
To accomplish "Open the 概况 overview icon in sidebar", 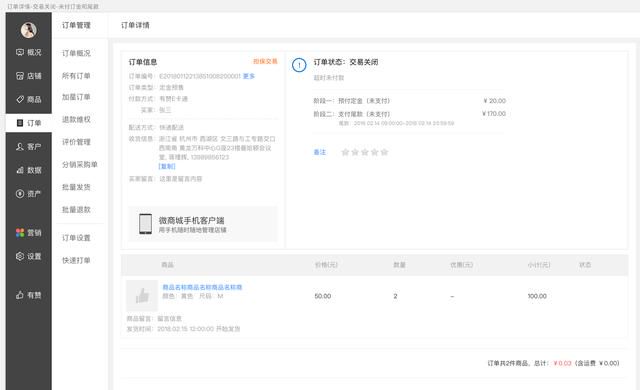I will (20, 52).
